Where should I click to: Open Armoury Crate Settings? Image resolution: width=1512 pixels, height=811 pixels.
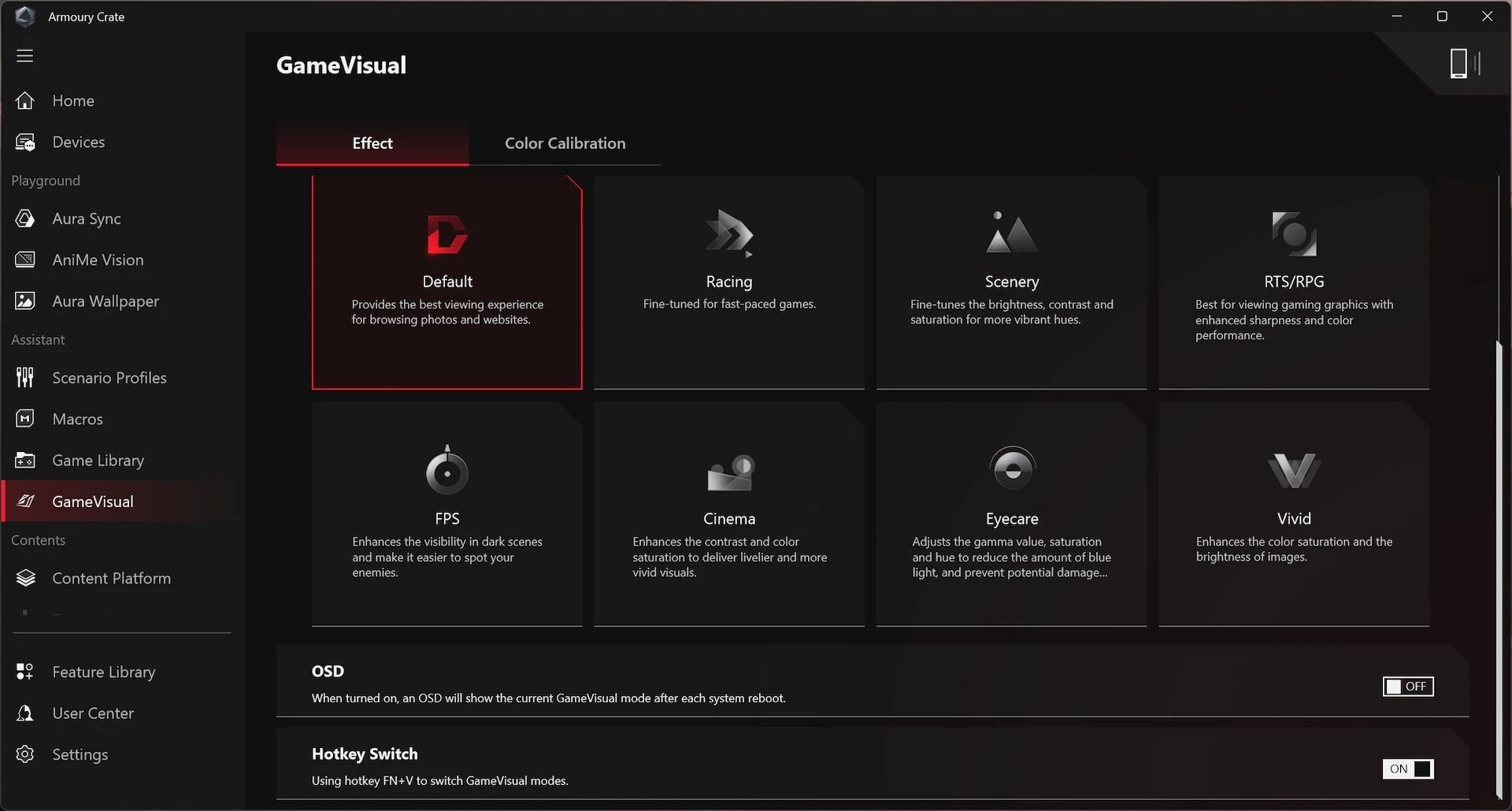(x=80, y=754)
